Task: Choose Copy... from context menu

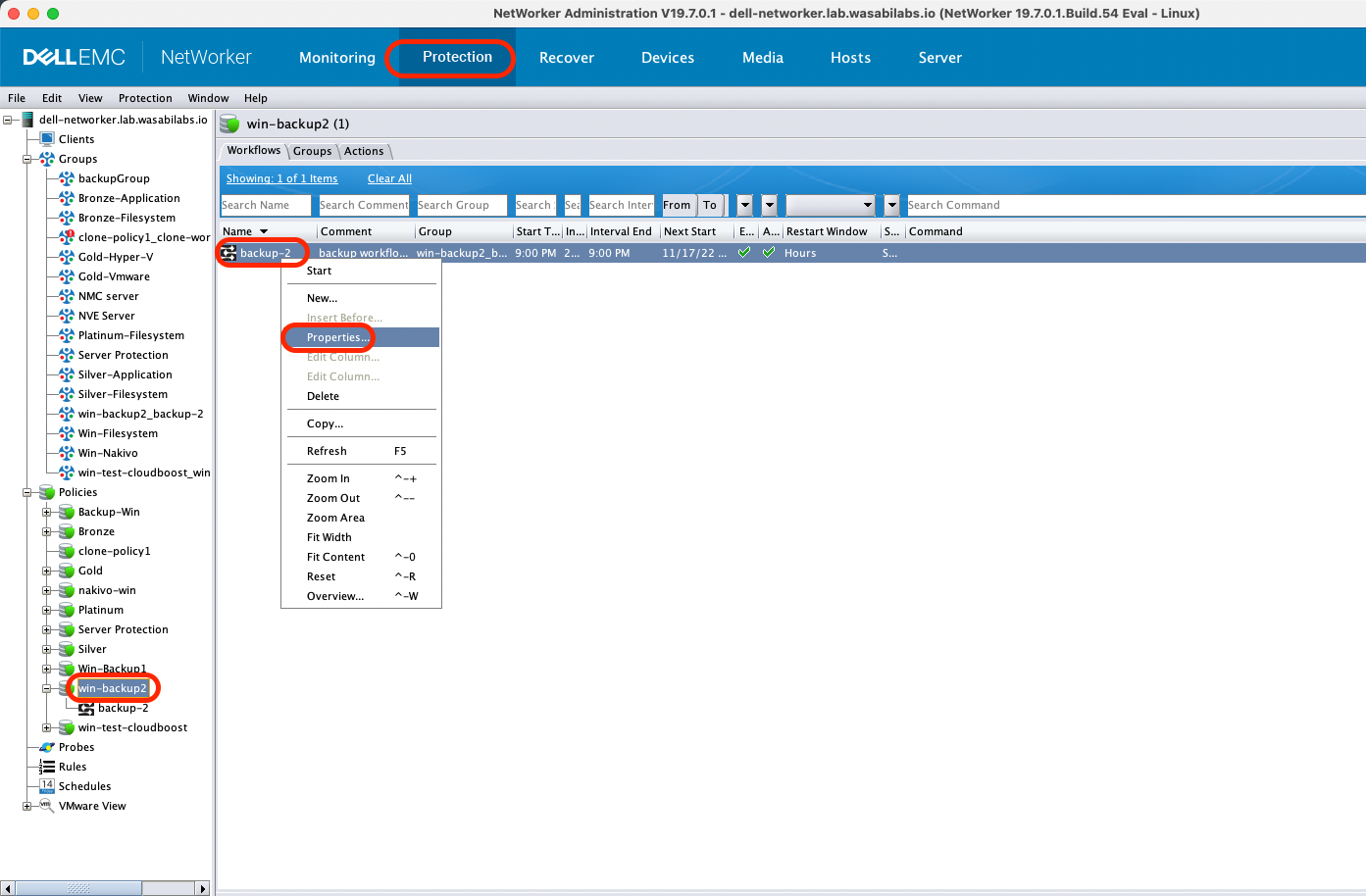Action: 360,423
